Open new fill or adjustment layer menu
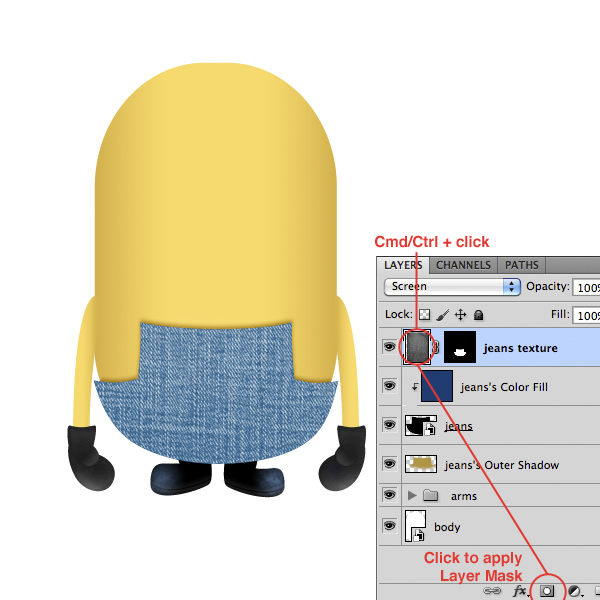Image resolution: width=600 pixels, height=600 pixels. [575, 592]
